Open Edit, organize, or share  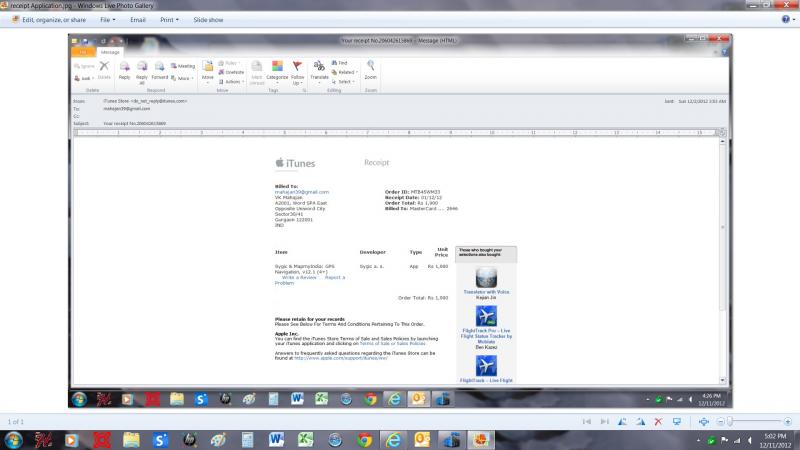pos(49,20)
